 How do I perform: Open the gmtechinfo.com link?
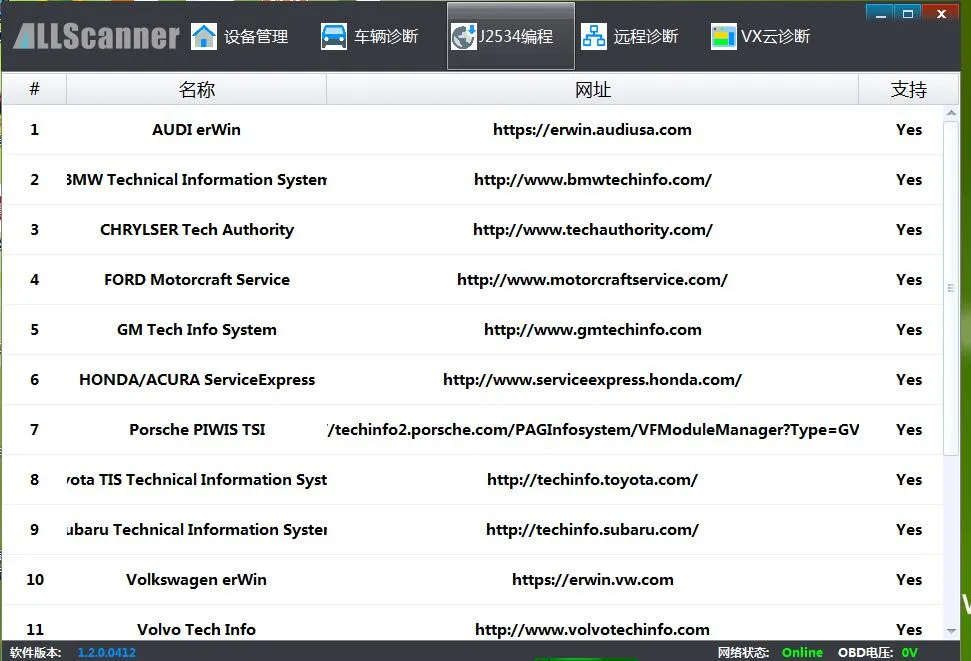593,330
